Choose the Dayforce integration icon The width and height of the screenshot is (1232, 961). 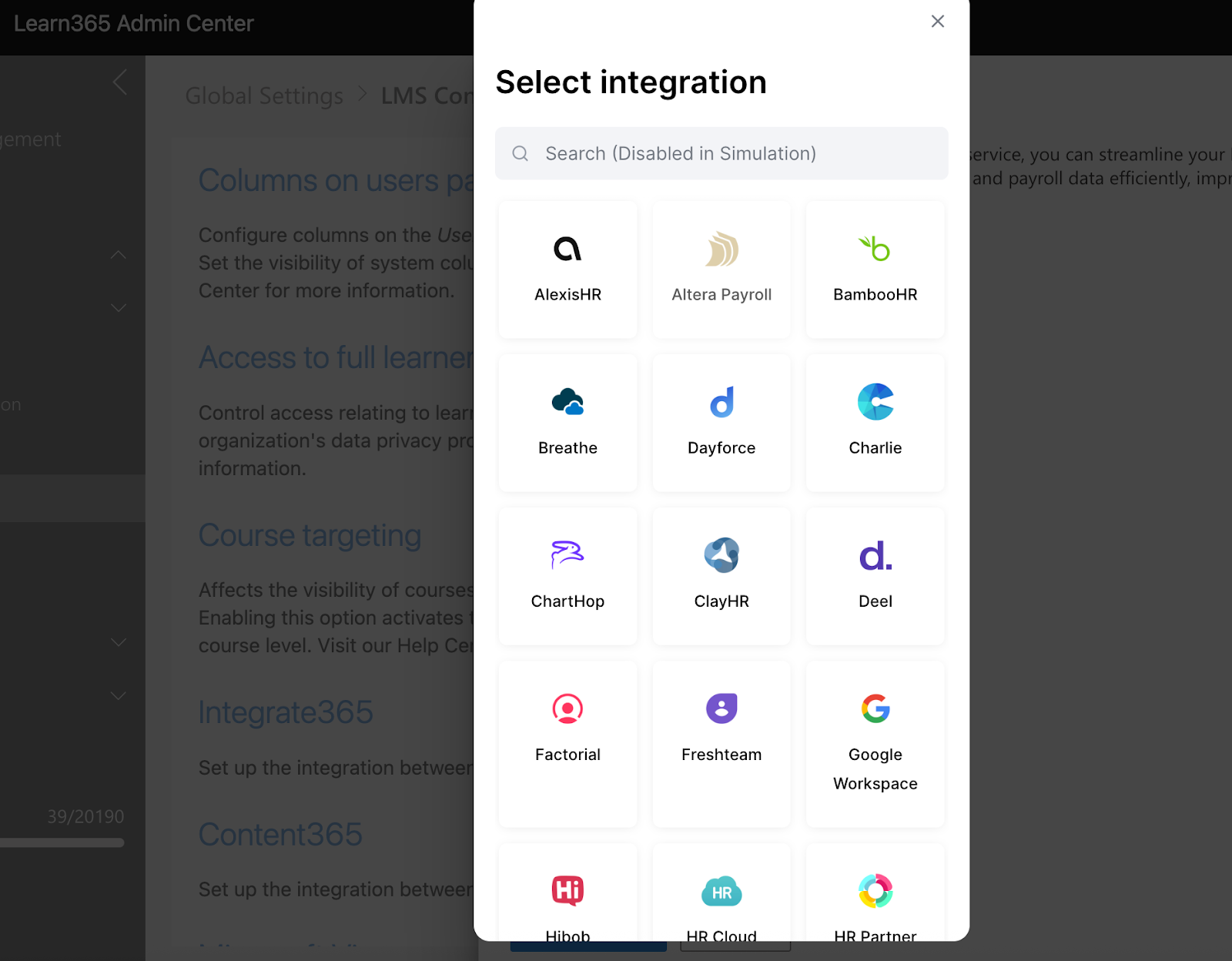click(x=721, y=402)
